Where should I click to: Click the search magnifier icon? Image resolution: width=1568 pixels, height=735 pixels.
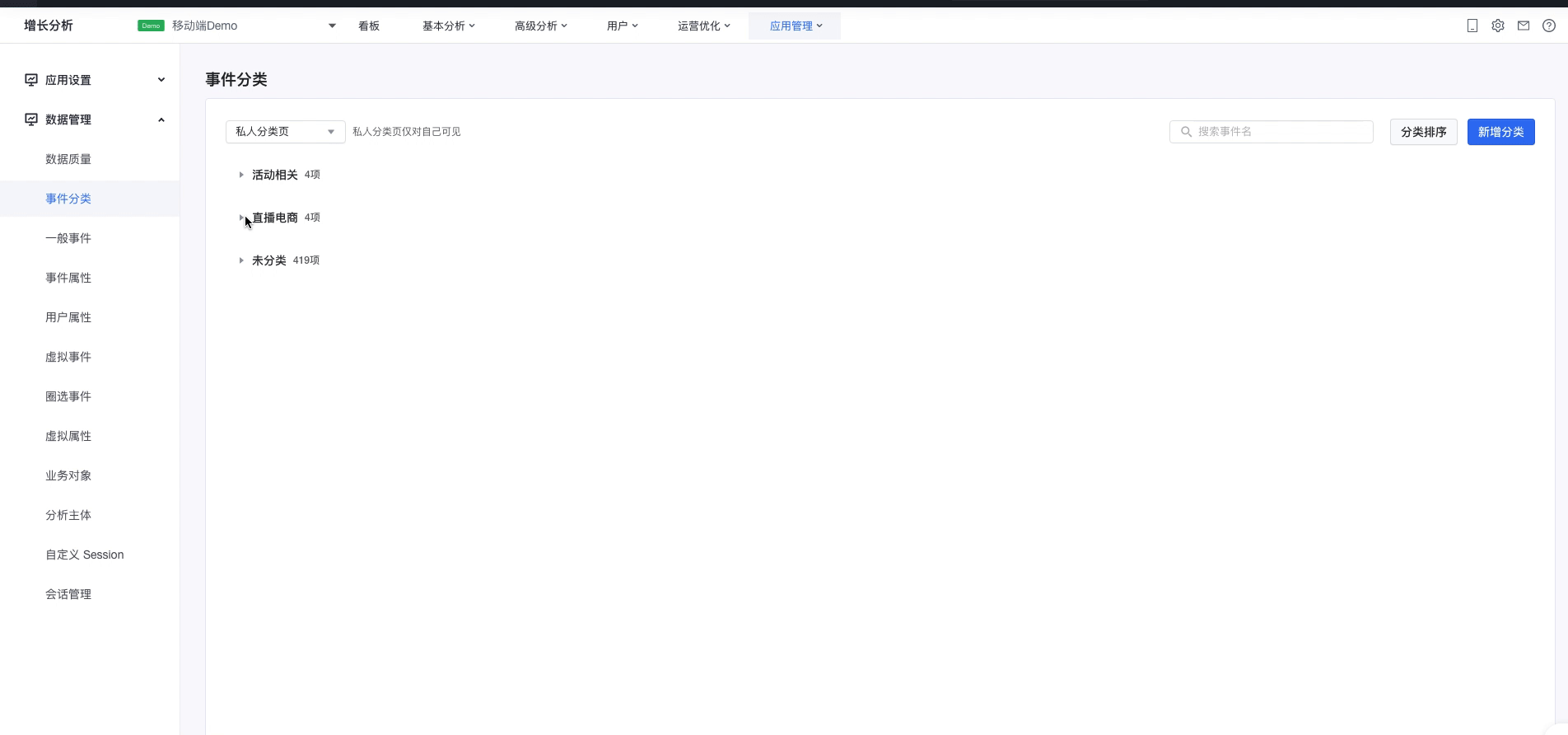[1186, 132]
